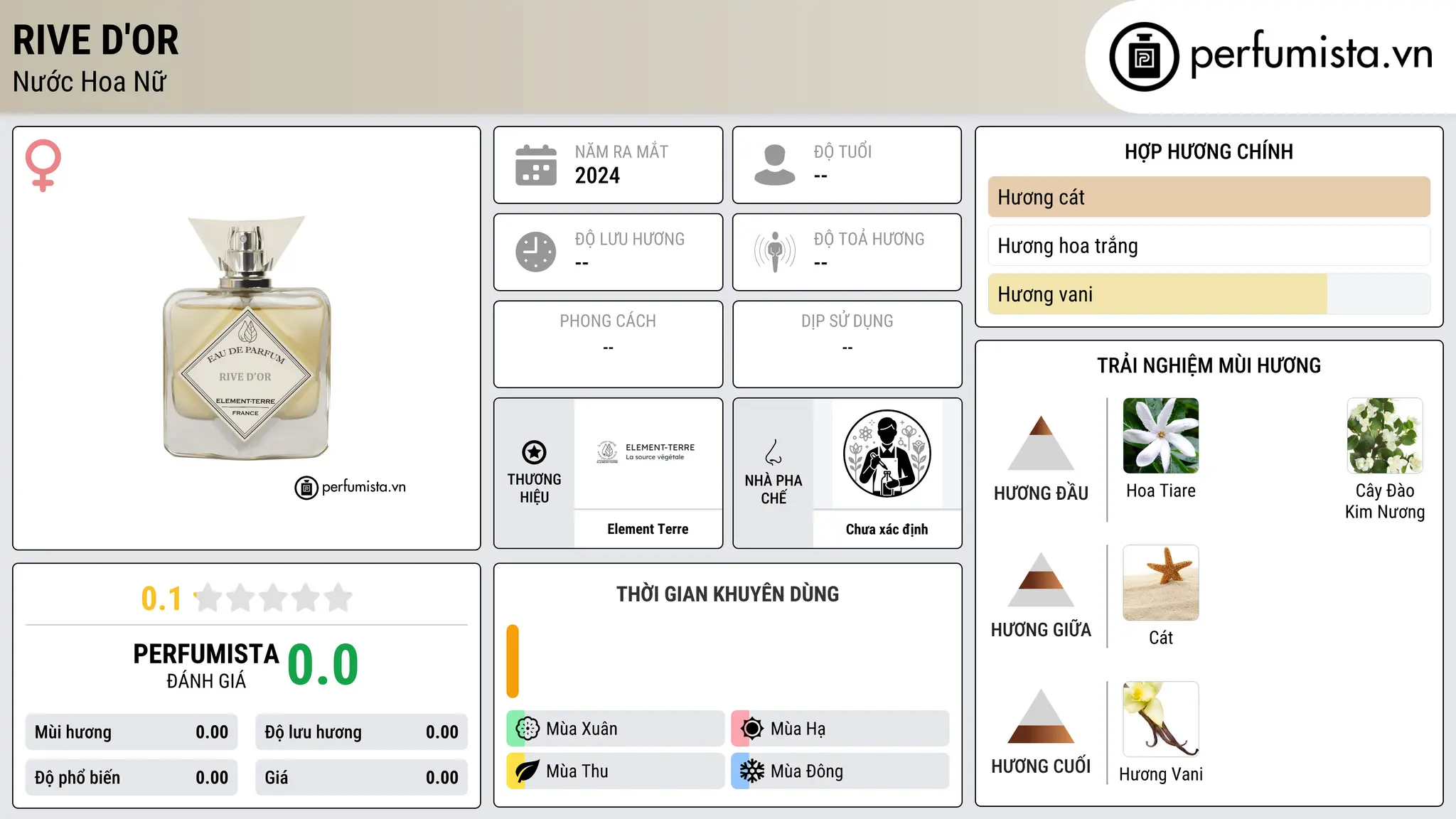Click the Chưa xác định perfumer label
1456x819 pixels.
click(x=887, y=529)
